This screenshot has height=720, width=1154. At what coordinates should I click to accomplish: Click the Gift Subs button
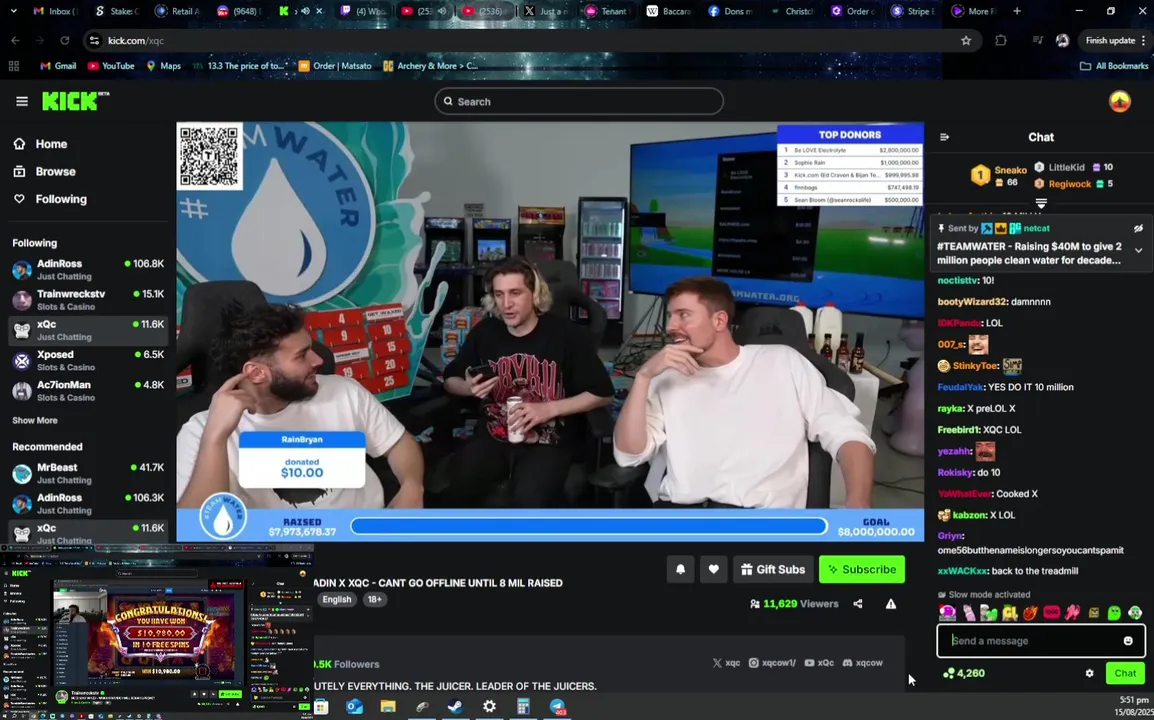[x=773, y=569]
